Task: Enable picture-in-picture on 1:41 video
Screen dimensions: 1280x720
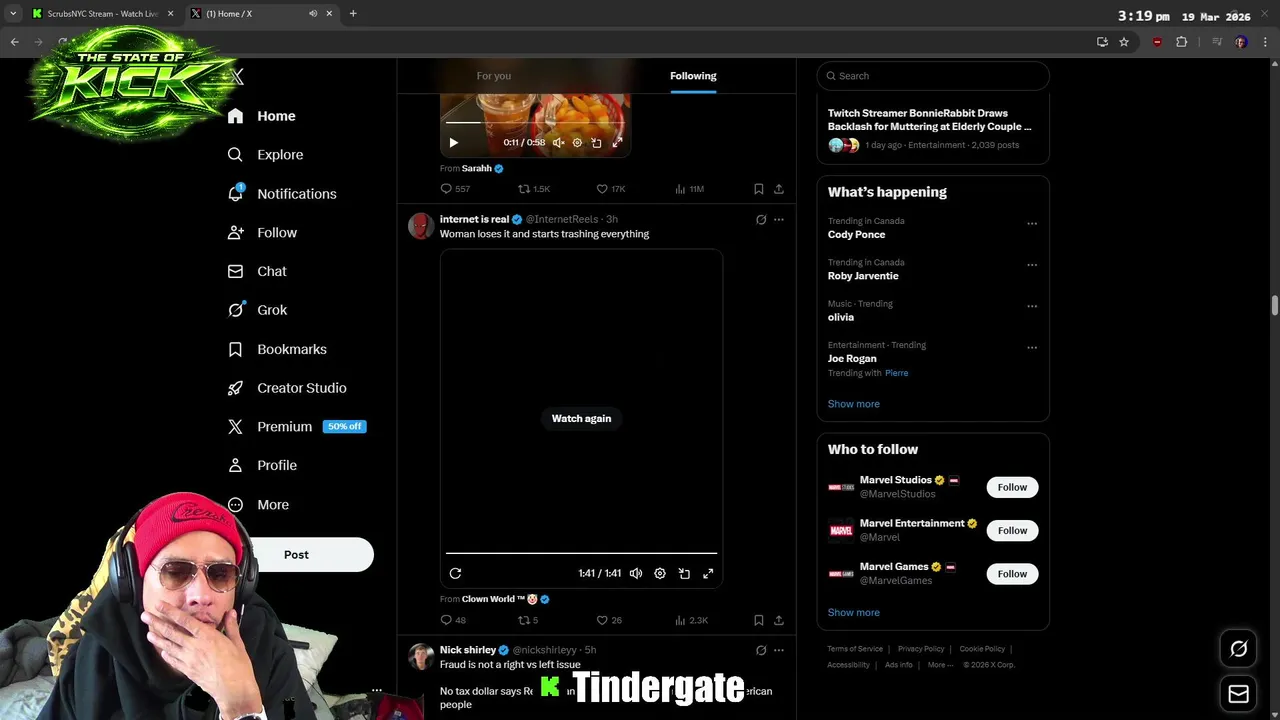Action: [684, 573]
